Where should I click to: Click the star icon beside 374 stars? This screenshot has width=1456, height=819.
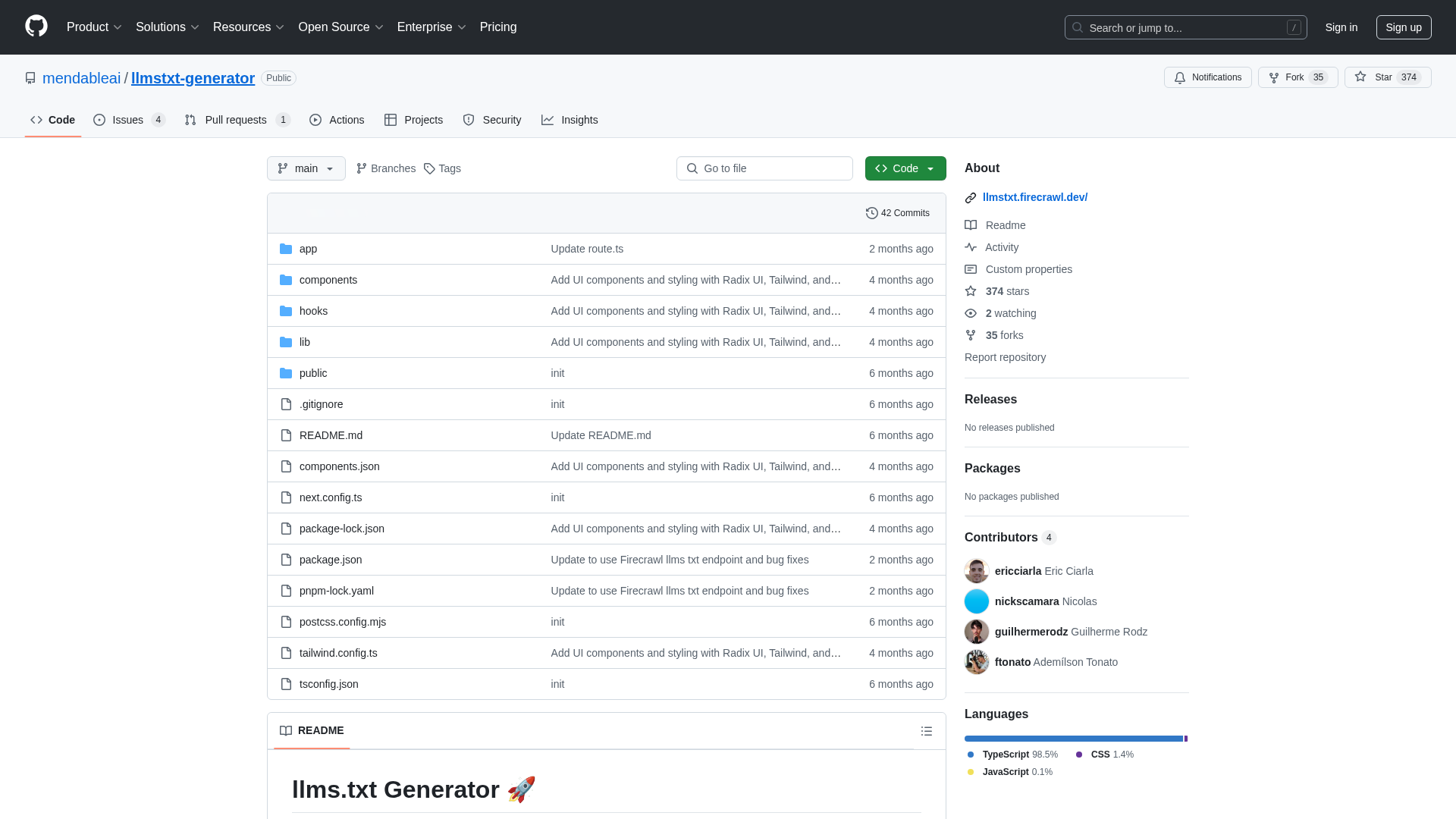point(971,291)
